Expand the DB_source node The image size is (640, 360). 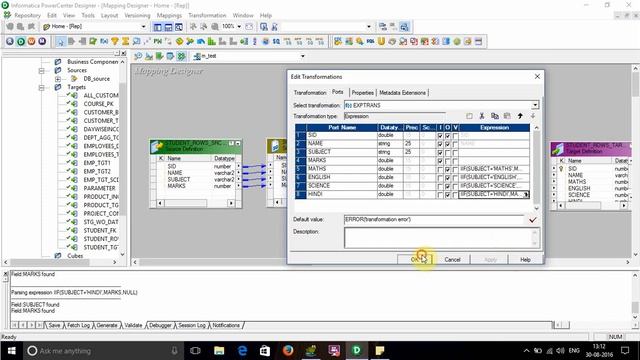click(58, 79)
